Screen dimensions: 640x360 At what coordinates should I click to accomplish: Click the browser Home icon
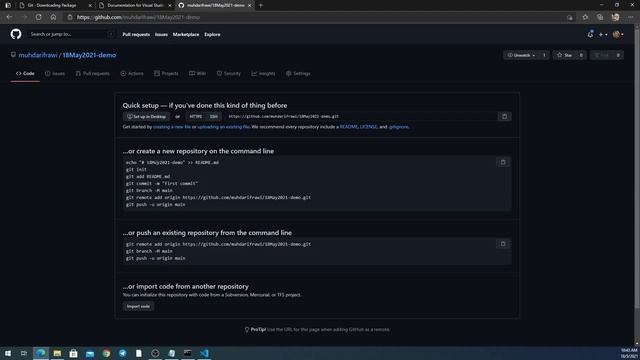coord(53,17)
